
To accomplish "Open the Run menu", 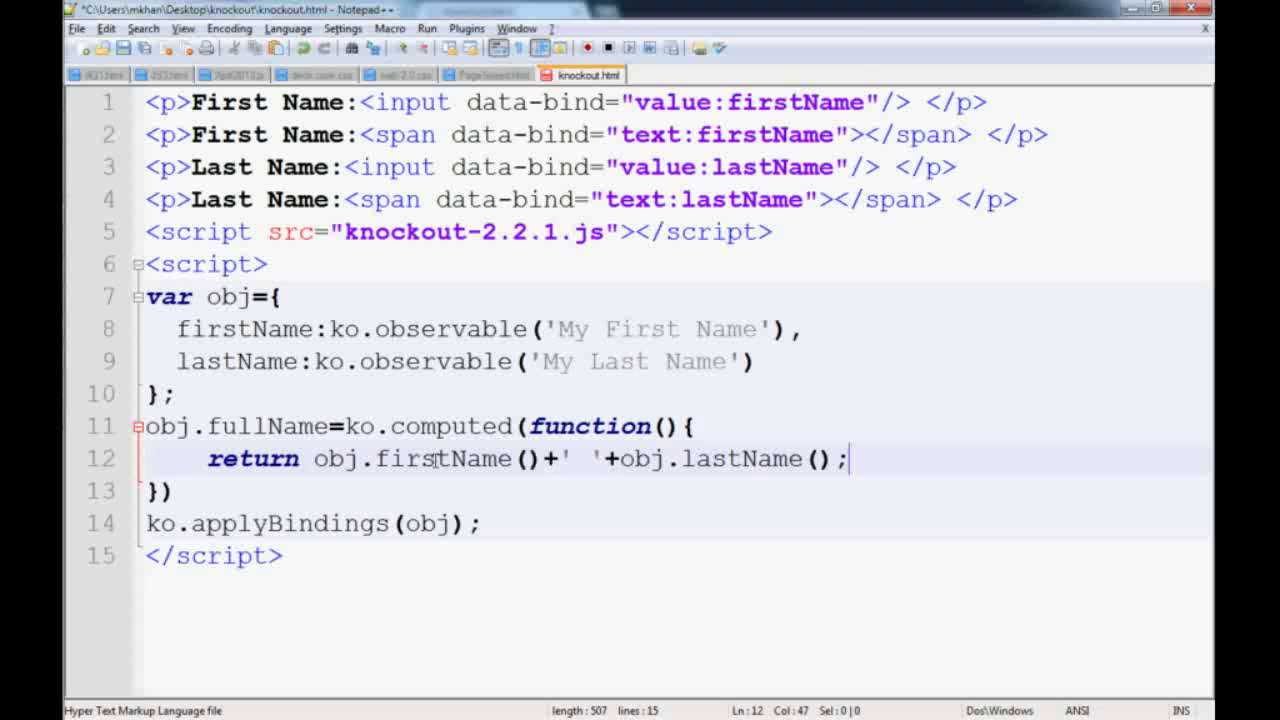I will tap(427, 29).
